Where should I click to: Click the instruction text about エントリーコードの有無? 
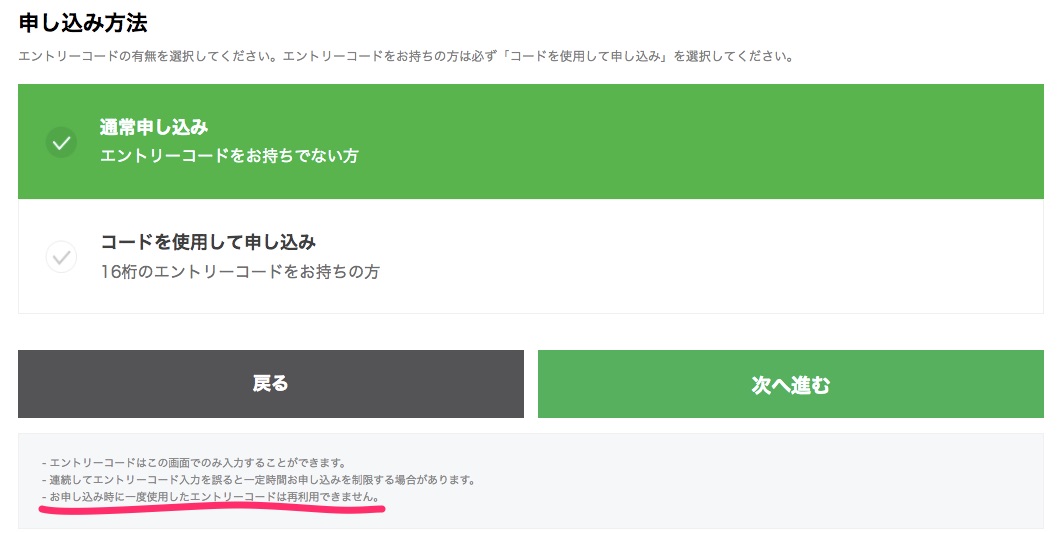(x=406, y=57)
